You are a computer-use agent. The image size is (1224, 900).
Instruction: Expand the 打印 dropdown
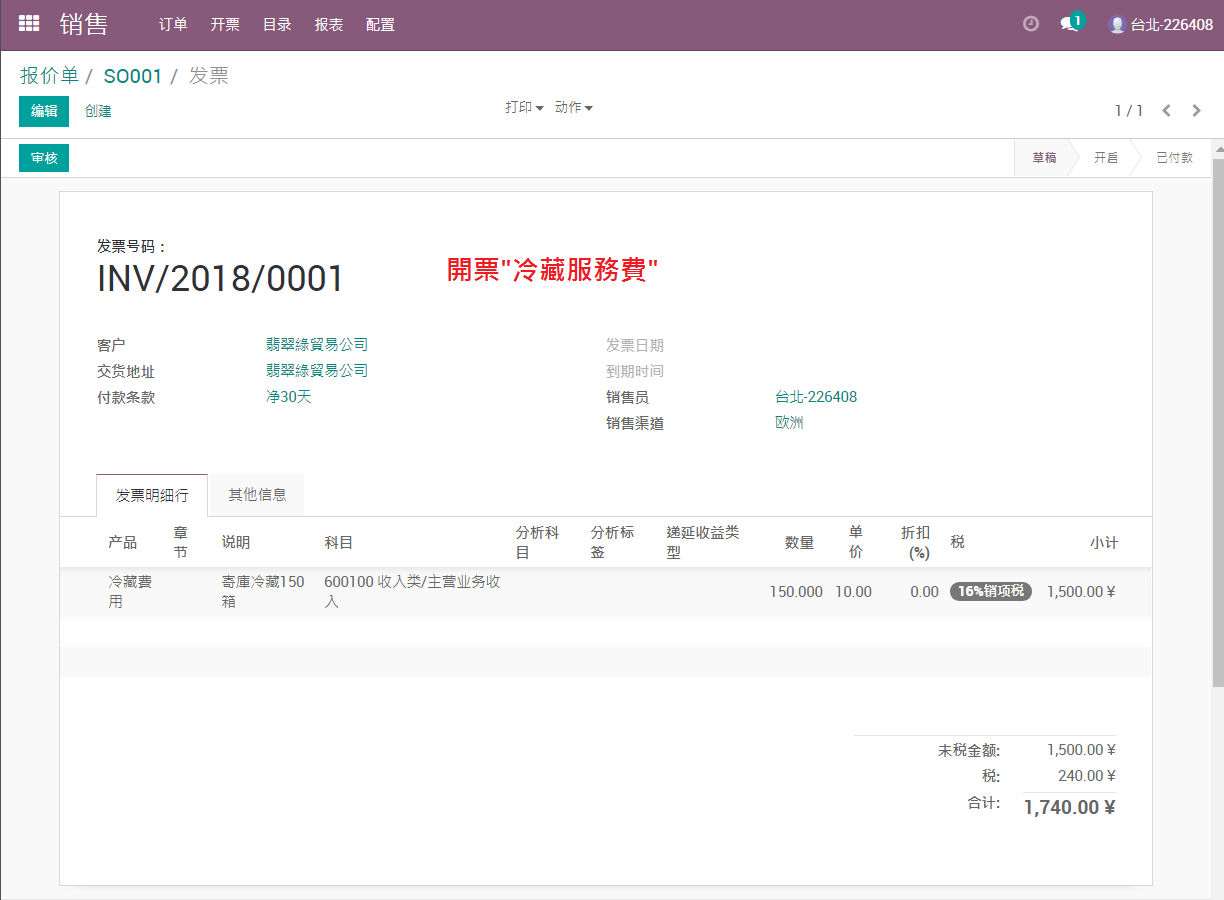point(524,107)
